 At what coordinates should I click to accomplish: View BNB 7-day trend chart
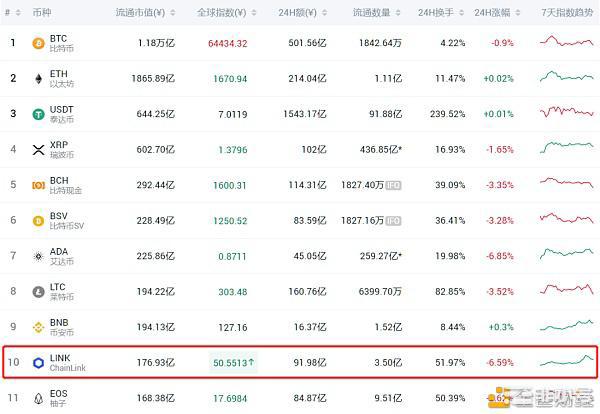click(566, 325)
